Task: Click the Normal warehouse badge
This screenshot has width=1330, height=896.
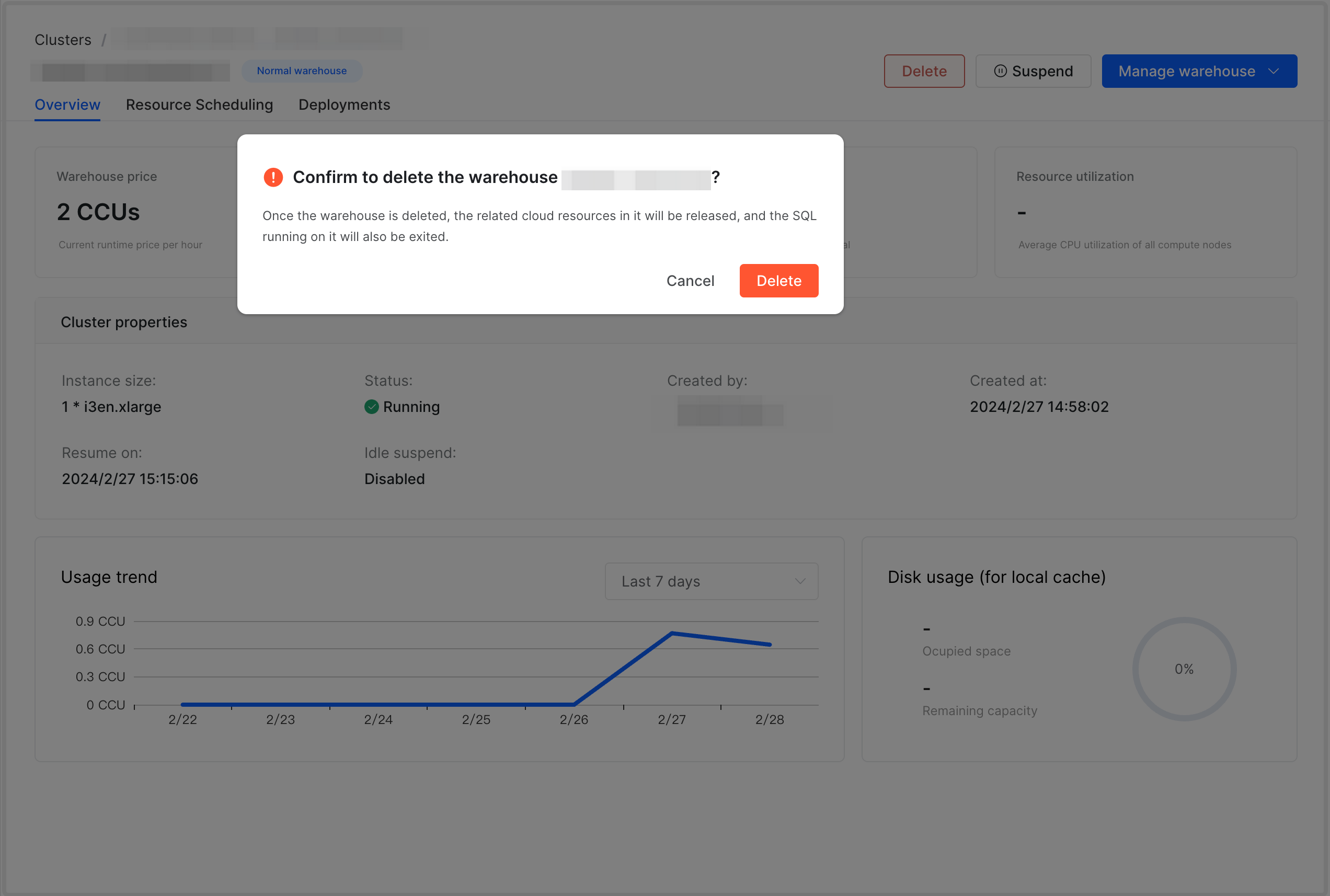Action: 302,71
